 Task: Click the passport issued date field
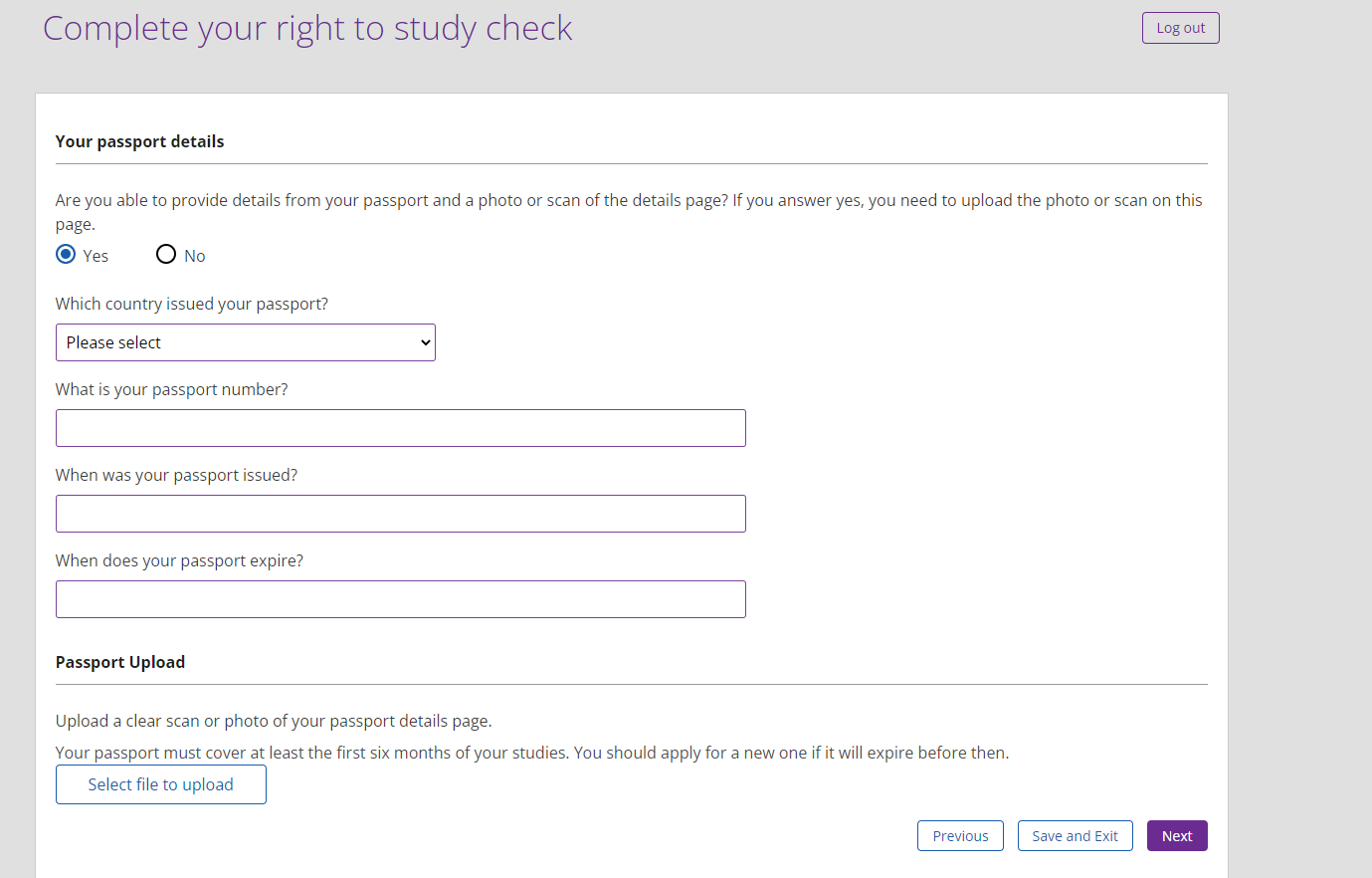[400, 514]
